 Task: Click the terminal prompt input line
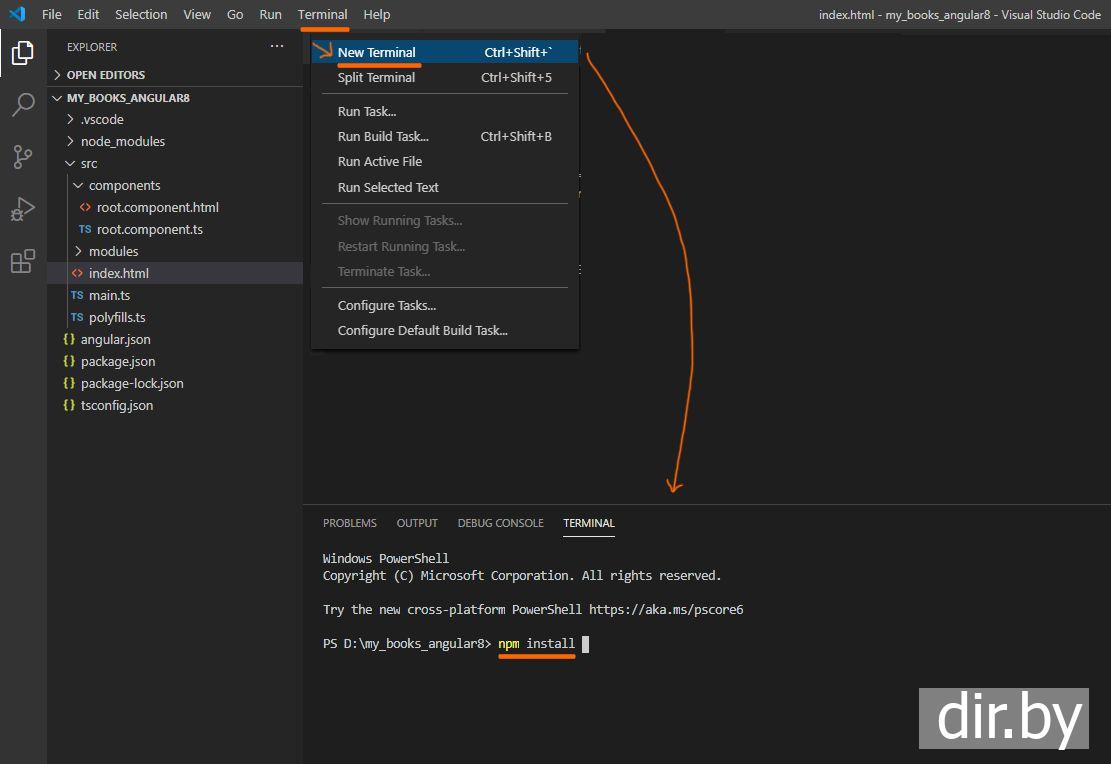[x=586, y=644]
